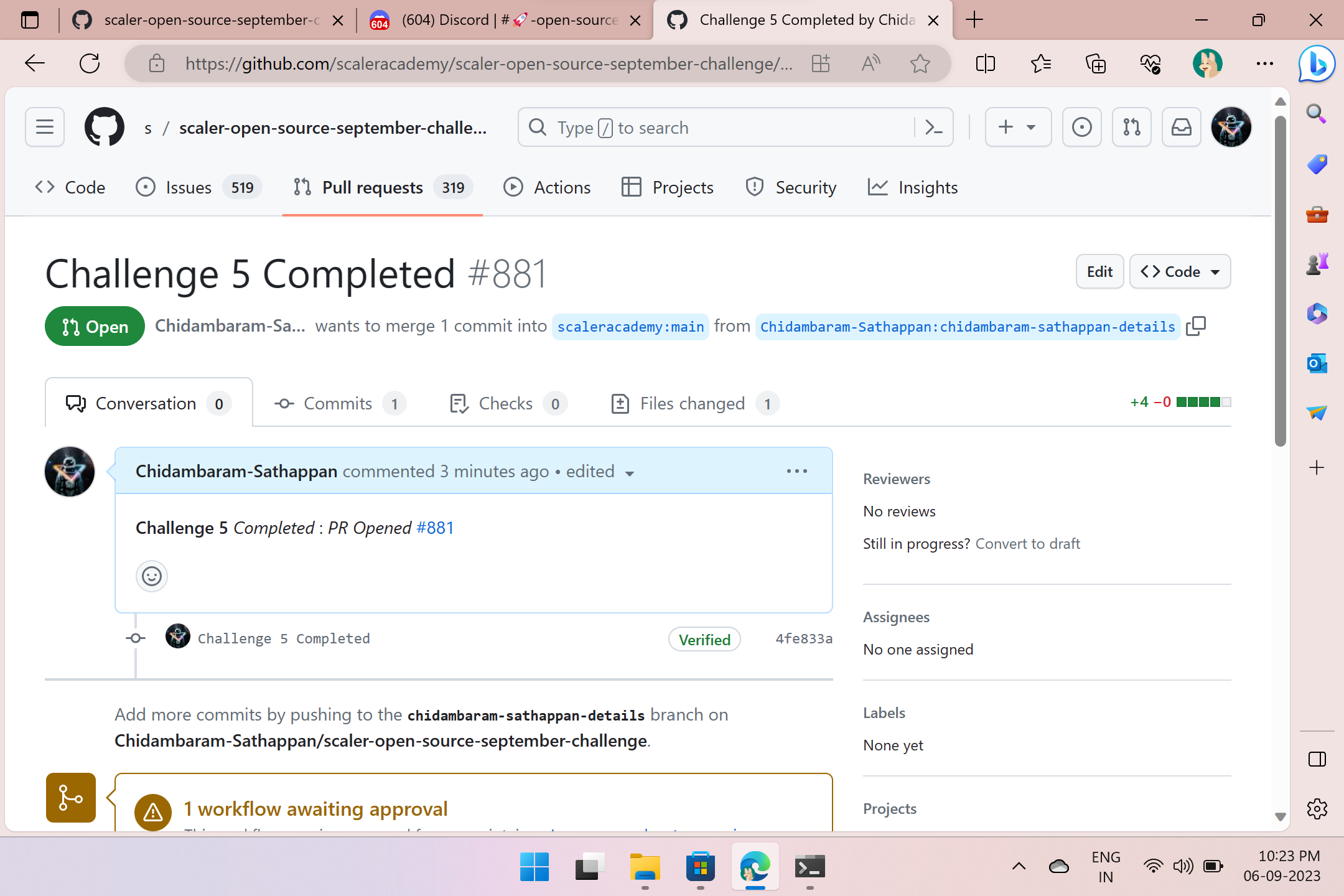Expand the edited comment history dropdown
The width and height of the screenshot is (1344, 896).
click(x=630, y=473)
